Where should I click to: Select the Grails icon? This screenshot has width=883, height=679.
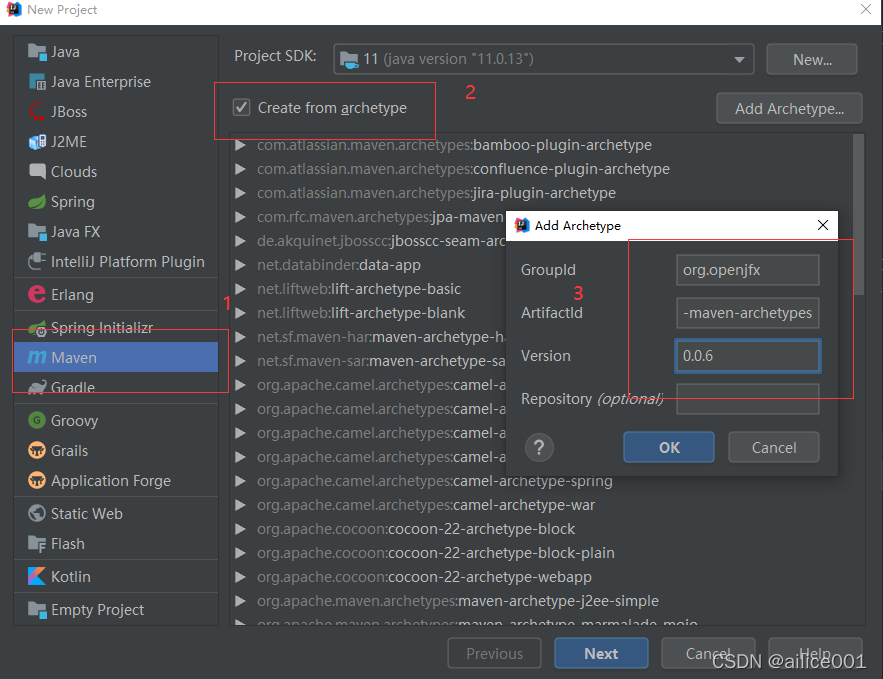pyautogui.click(x=37, y=450)
